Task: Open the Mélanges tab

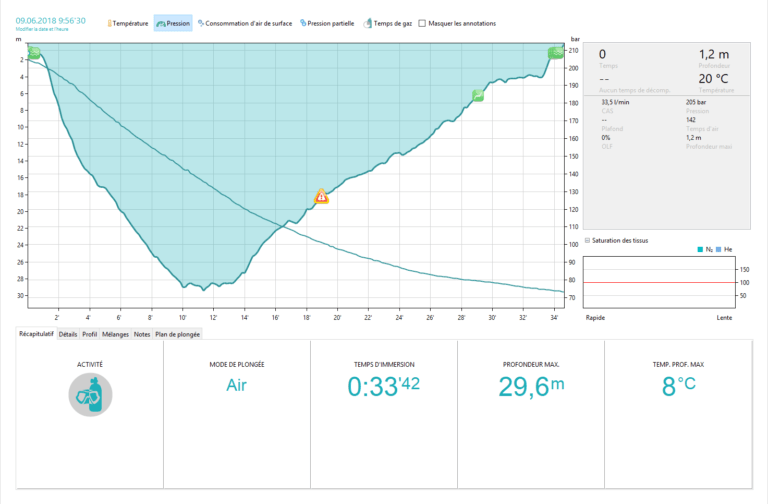Action: coord(115,334)
